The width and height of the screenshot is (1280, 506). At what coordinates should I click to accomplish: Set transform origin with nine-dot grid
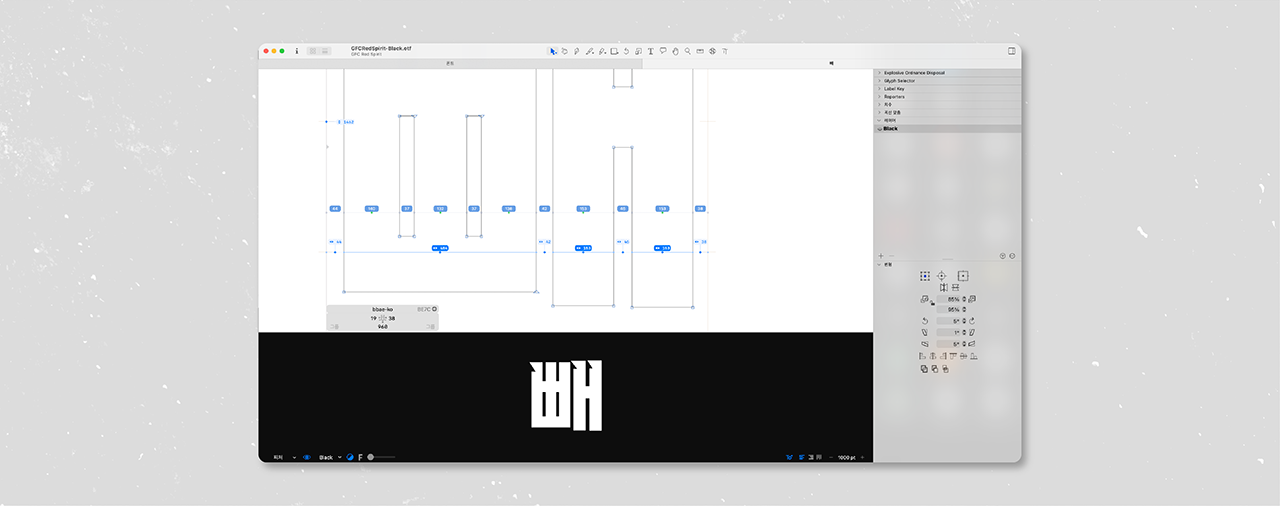tap(925, 276)
